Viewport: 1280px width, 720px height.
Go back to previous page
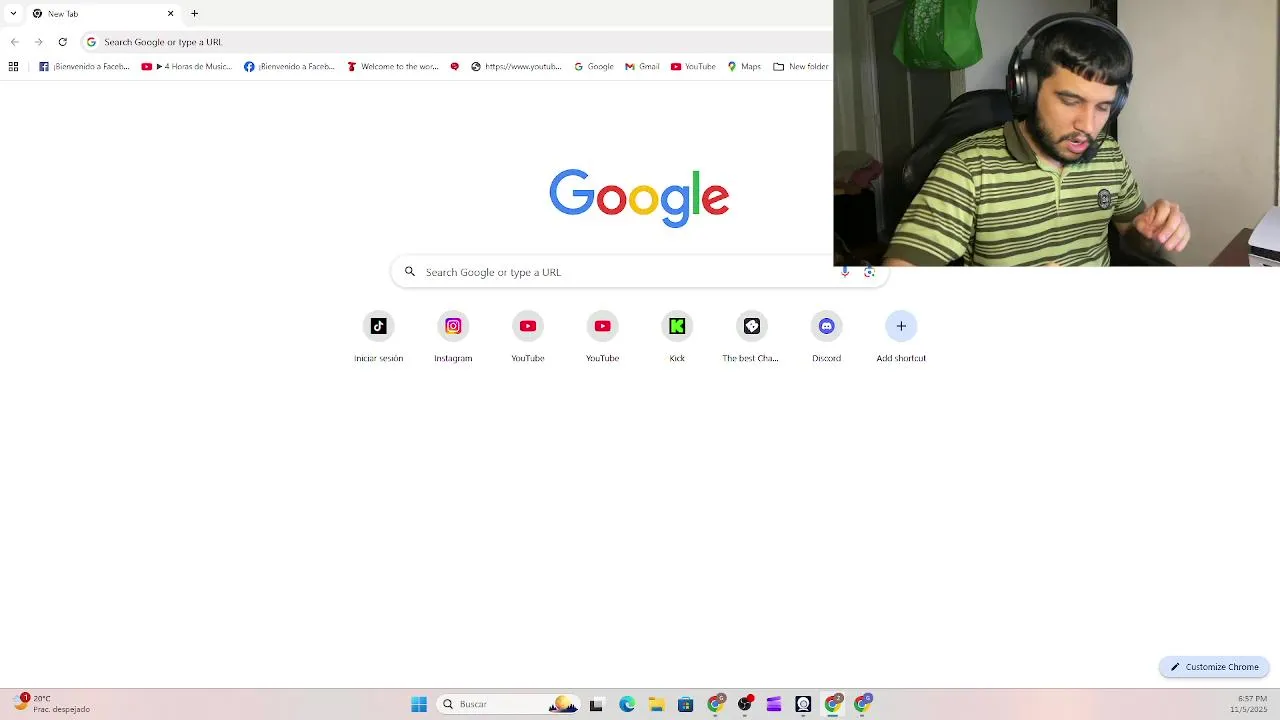[x=14, y=42]
